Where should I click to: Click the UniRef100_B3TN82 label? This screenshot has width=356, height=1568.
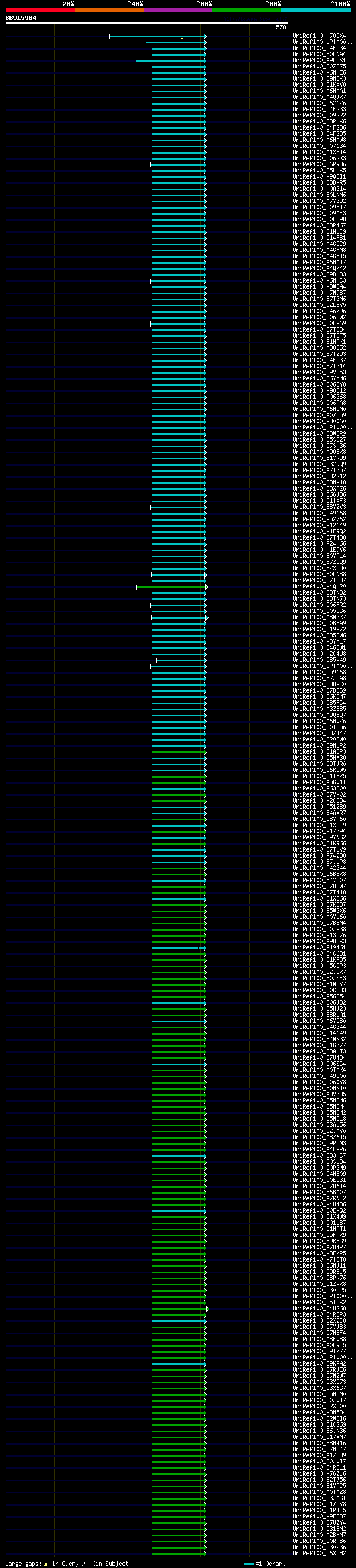coord(319,593)
